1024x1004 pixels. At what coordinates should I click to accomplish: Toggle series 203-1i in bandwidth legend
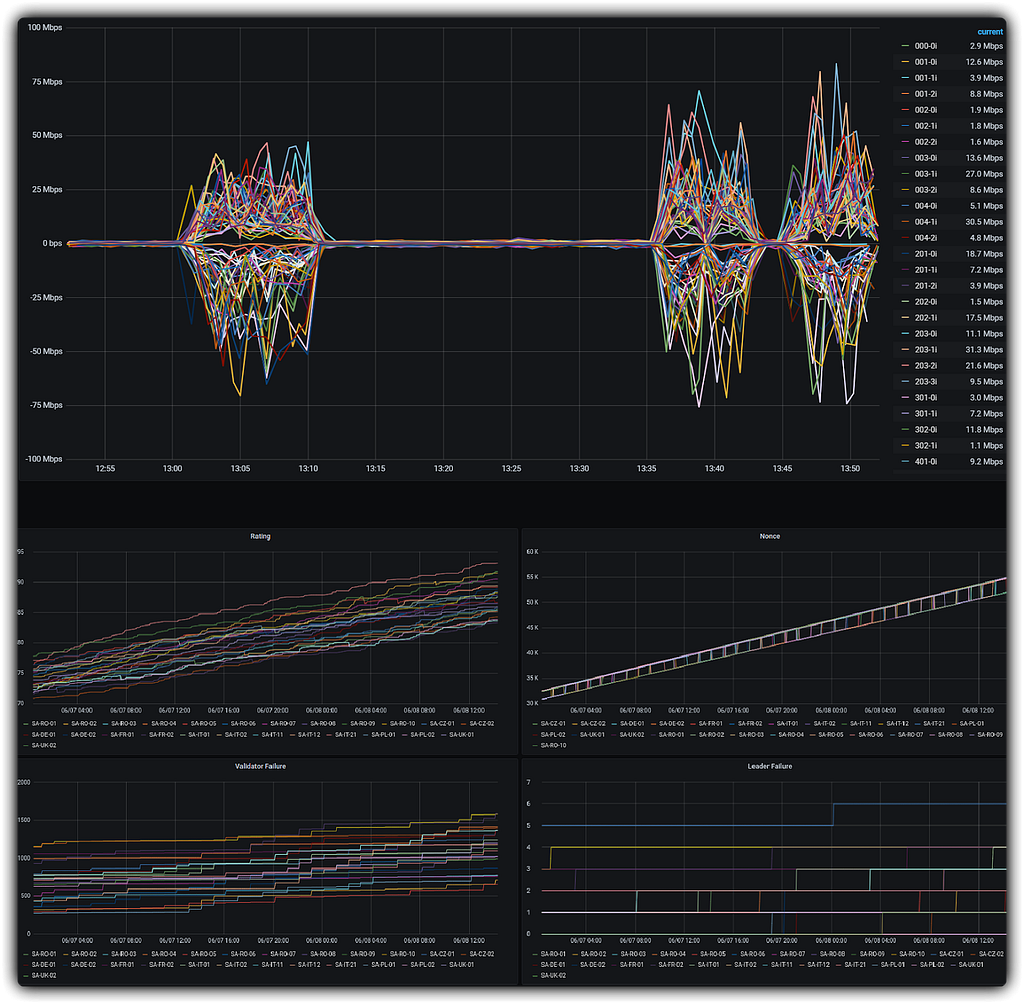pos(925,350)
